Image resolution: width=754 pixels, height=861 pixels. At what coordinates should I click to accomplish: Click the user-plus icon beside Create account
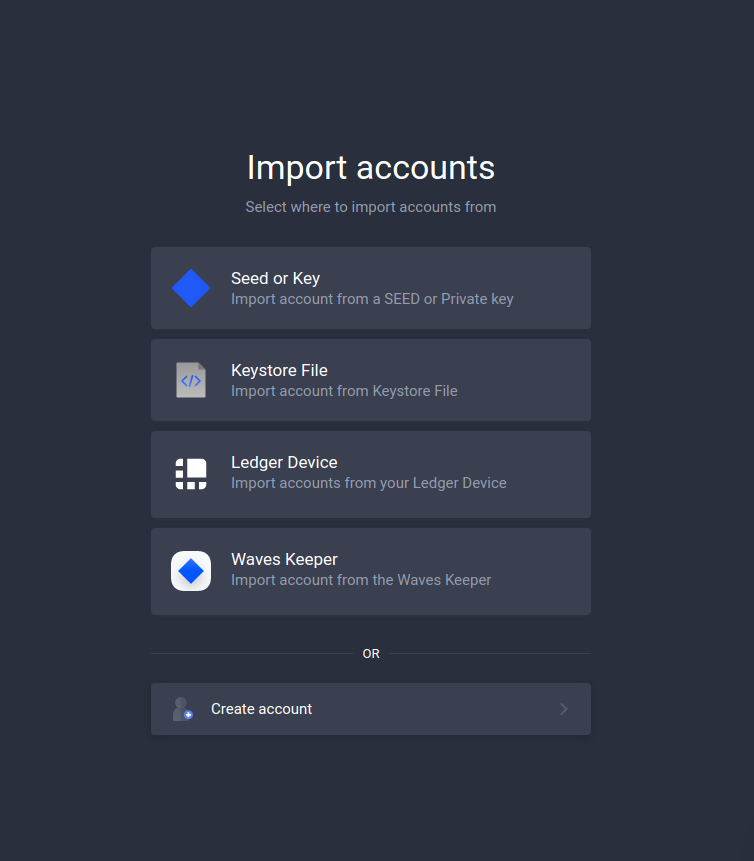tap(182, 709)
